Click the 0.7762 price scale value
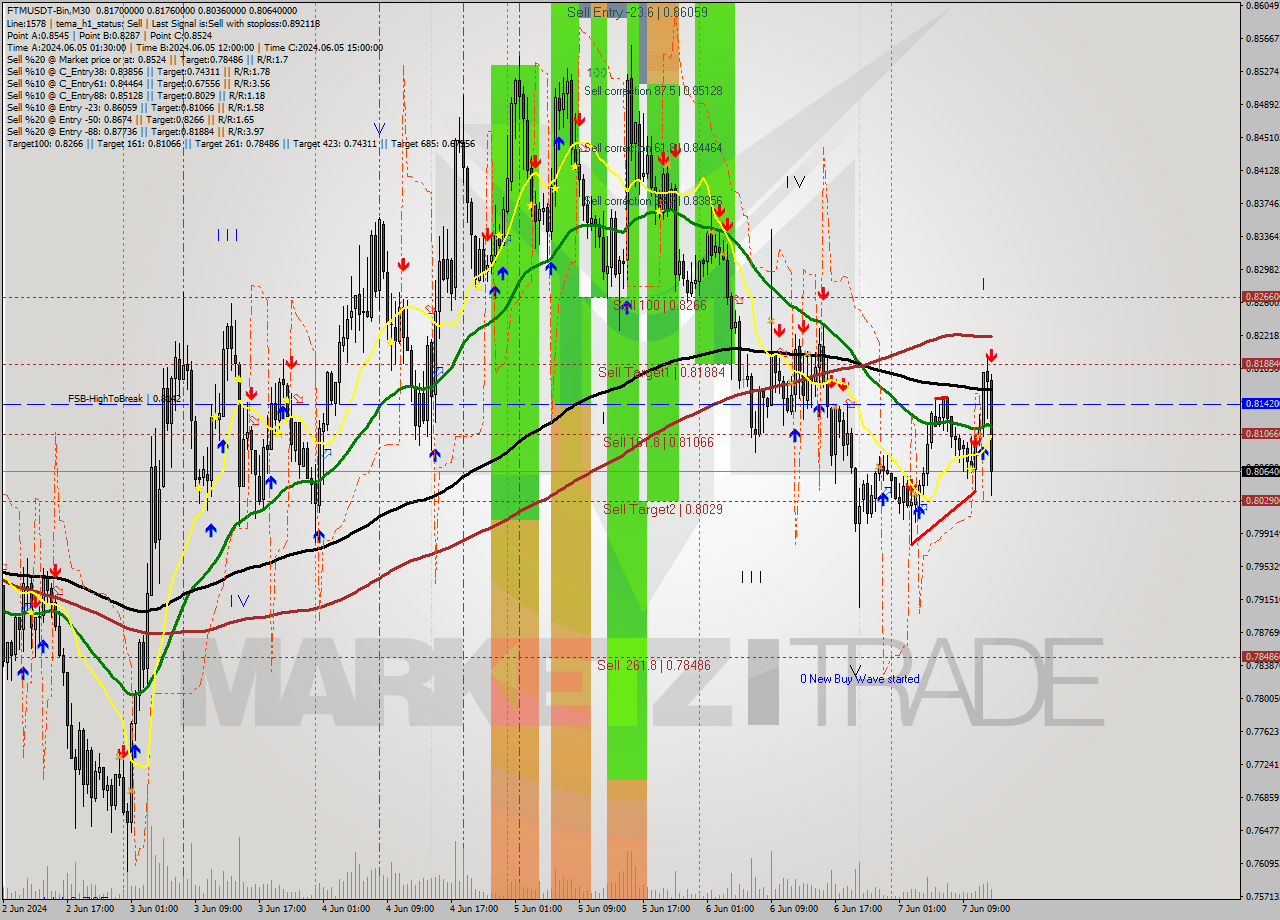Screen dimensions: 1280x920 click(1262, 732)
